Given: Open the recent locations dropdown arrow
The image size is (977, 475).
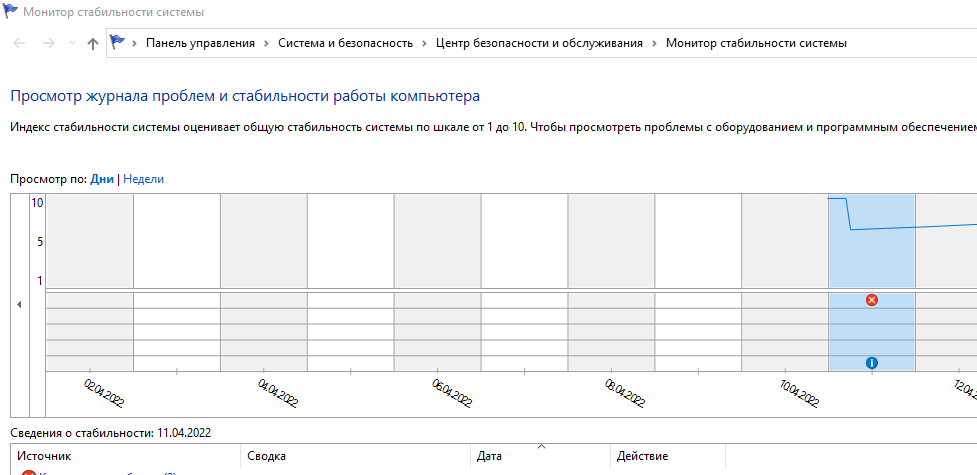Looking at the screenshot, I should click(x=71, y=43).
